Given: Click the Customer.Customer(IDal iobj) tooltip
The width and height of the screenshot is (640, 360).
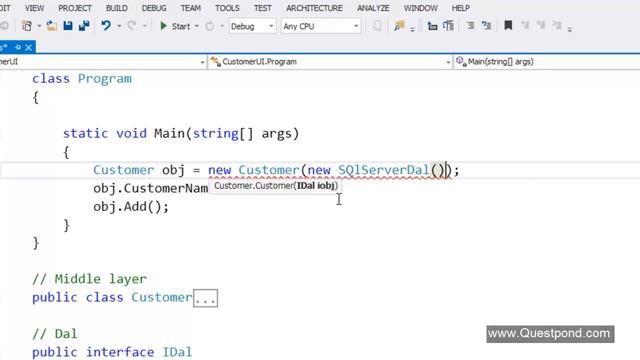Looking at the screenshot, I should [276, 186].
